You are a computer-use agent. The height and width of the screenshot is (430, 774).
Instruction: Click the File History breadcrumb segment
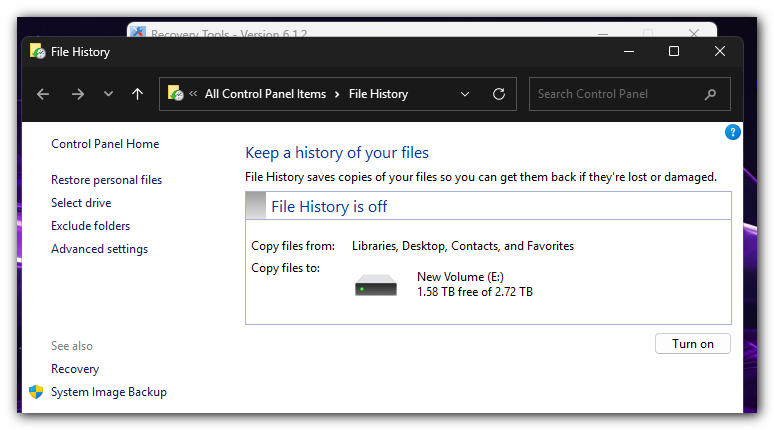[x=378, y=94]
